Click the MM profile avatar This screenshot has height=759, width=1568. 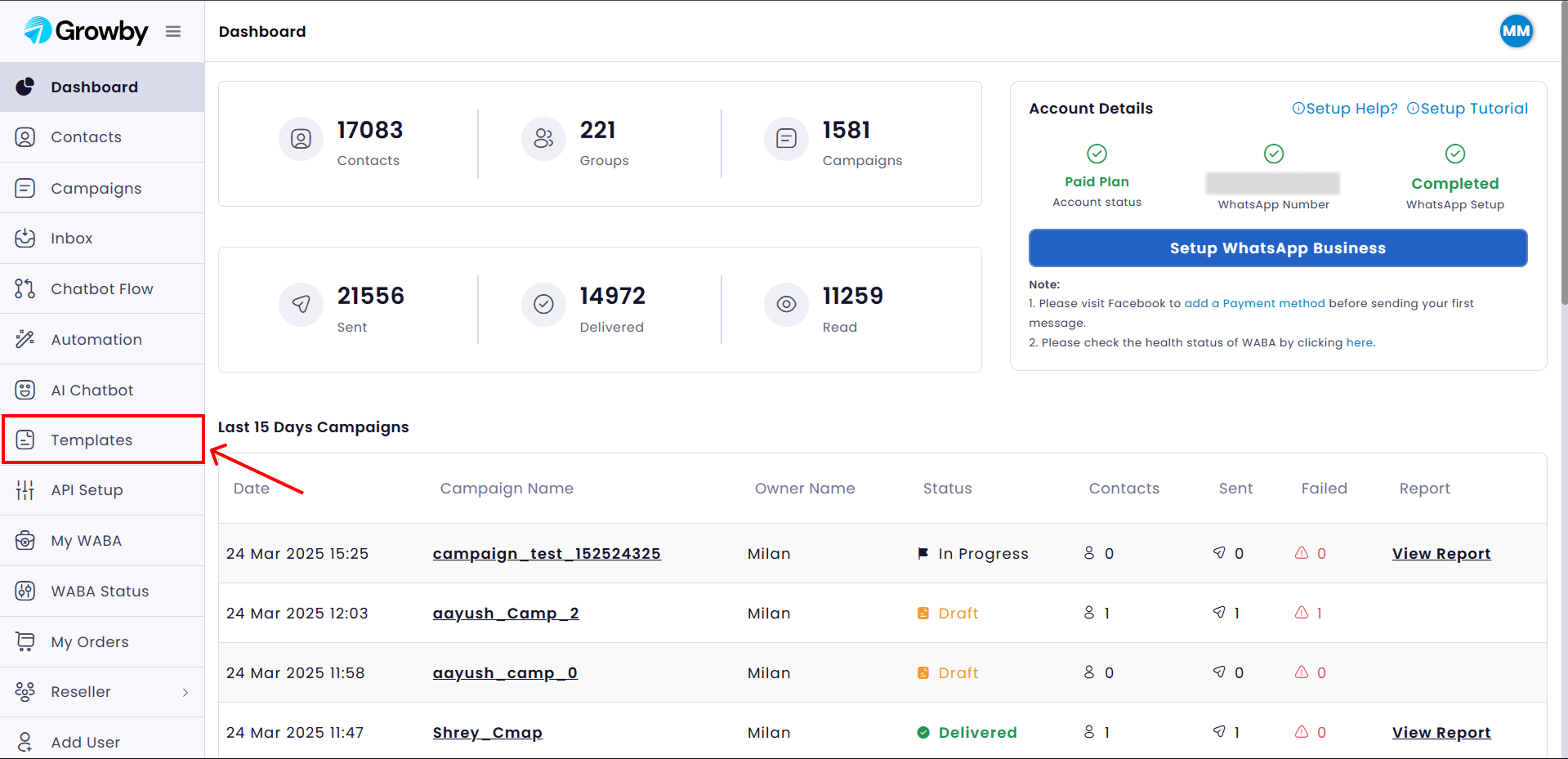[x=1516, y=31]
